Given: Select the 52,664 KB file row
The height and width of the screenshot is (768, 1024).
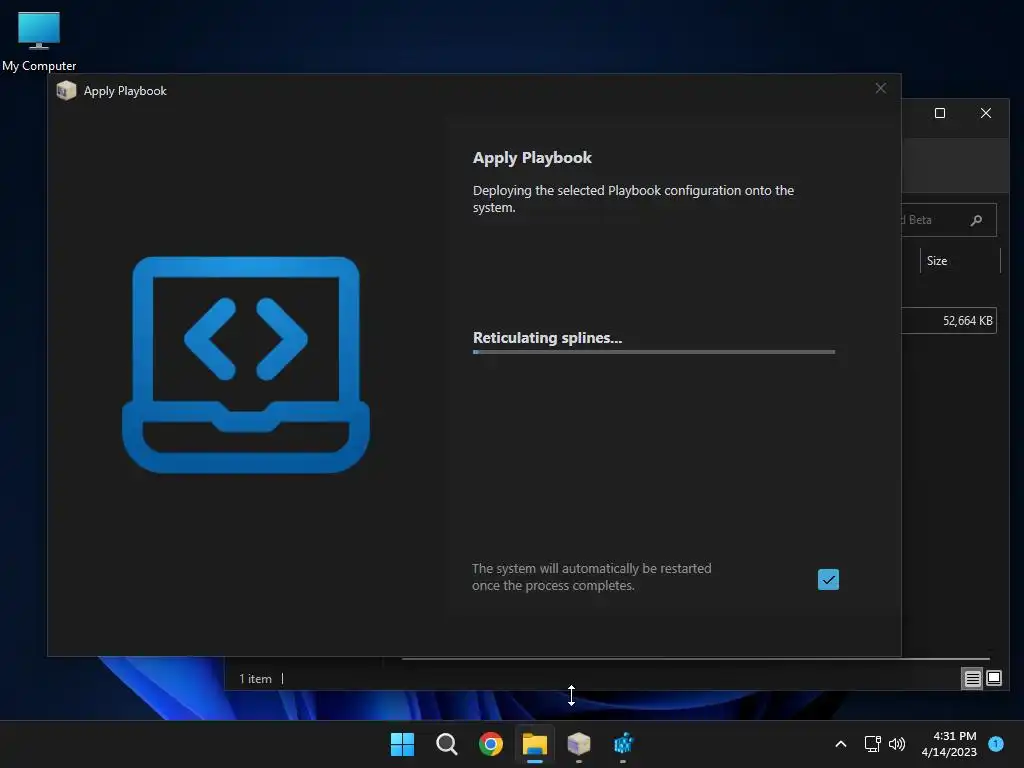Looking at the screenshot, I should 949,321.
